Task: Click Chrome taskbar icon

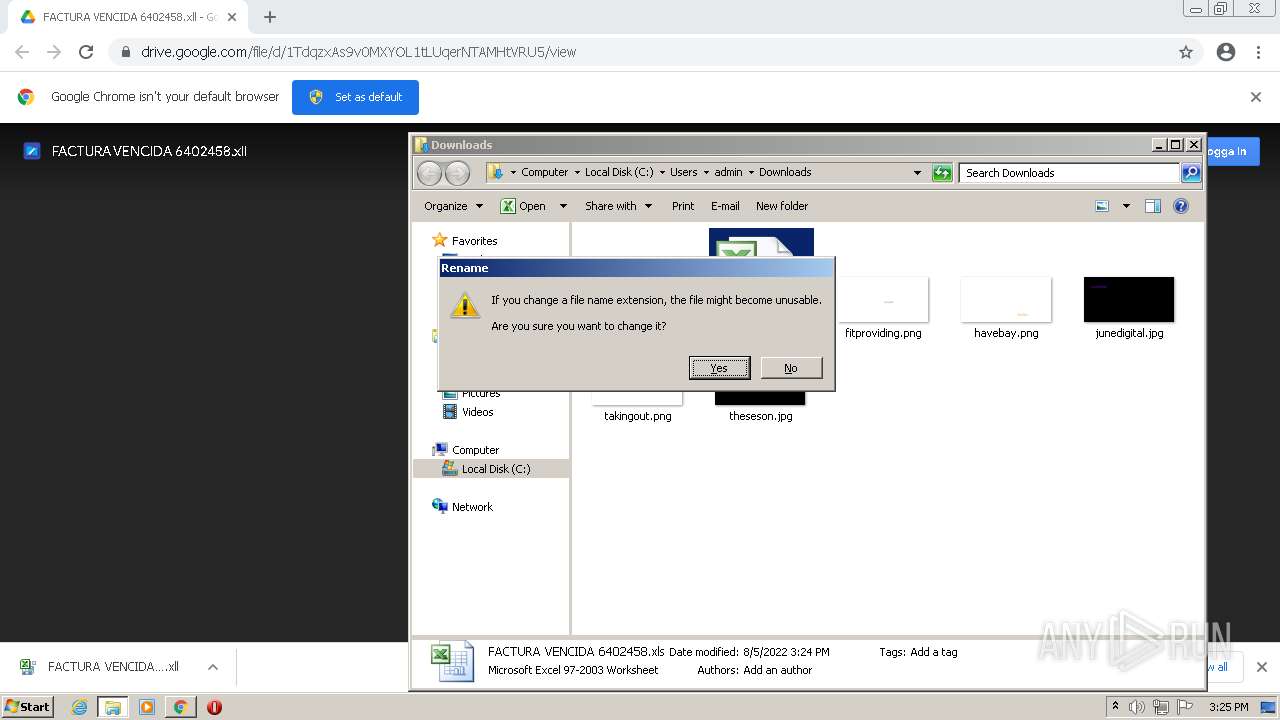Action: point(180,707)
